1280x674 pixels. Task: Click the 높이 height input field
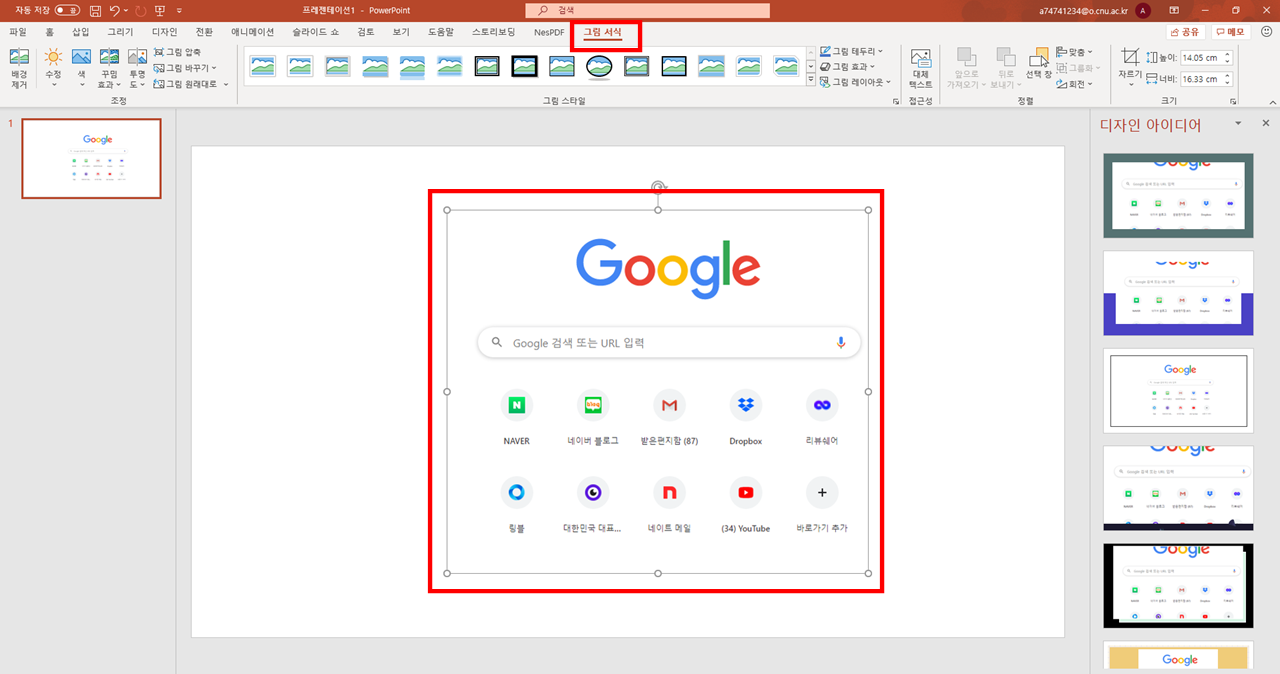click(1200, 58)
